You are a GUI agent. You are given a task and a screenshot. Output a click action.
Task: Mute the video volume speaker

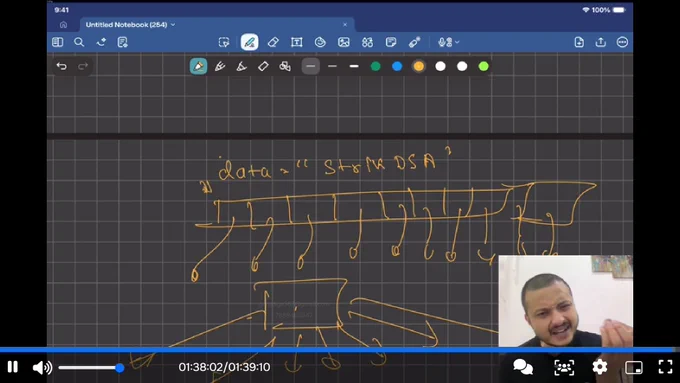coord(42,367)
